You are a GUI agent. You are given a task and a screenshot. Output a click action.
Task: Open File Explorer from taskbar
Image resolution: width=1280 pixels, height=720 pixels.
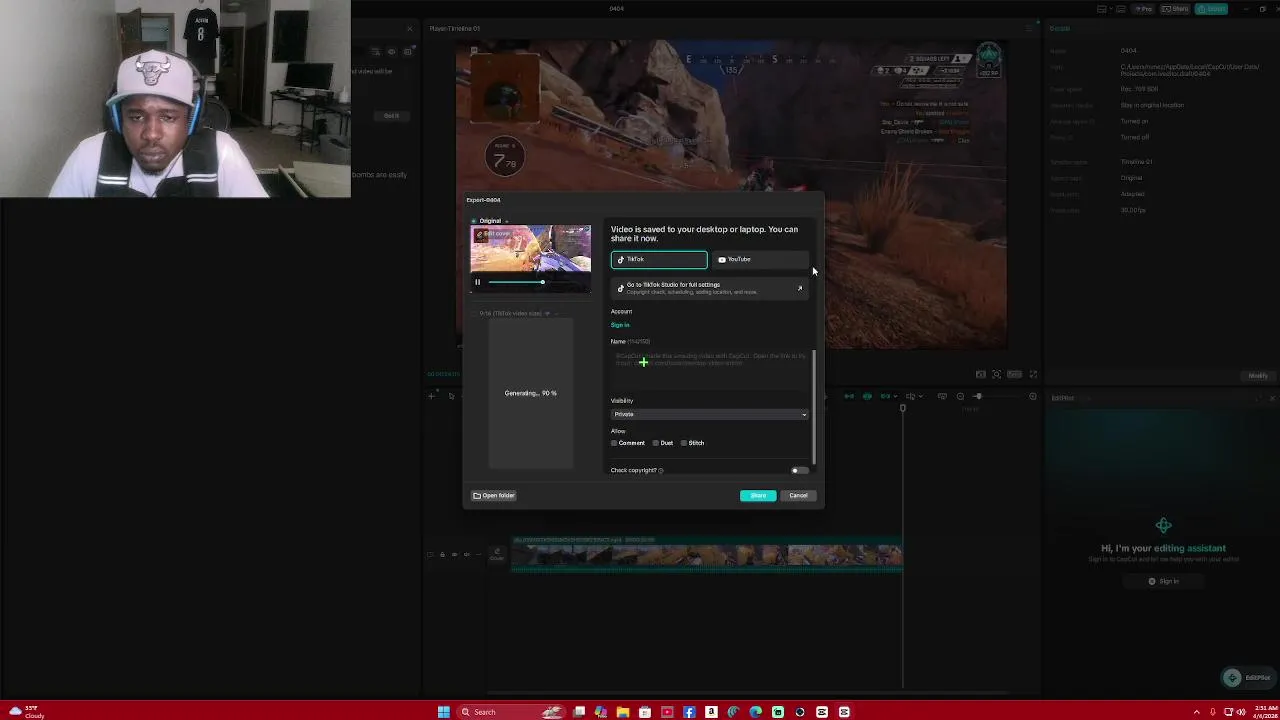click(623, 712)
